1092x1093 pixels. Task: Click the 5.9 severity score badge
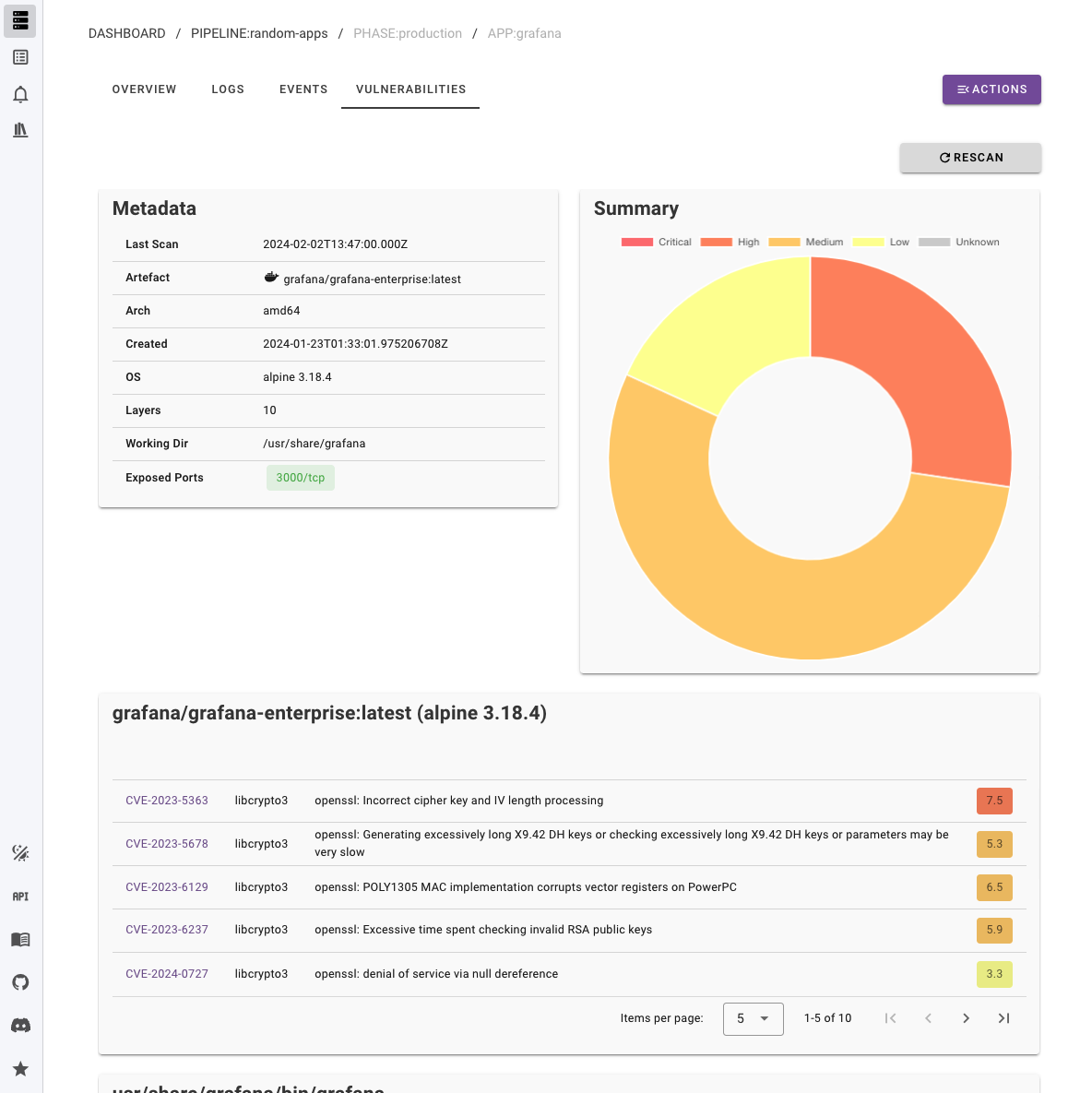tap(994, 929)
